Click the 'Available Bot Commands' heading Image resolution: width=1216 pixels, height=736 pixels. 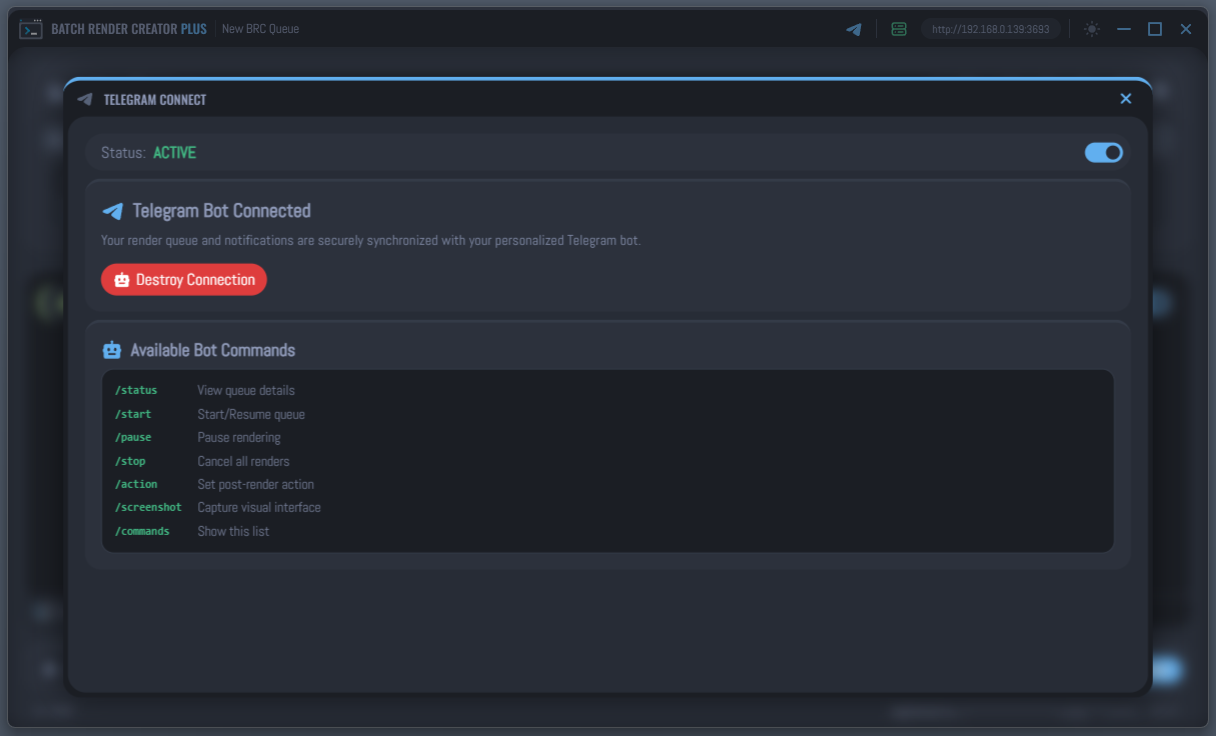213,350
